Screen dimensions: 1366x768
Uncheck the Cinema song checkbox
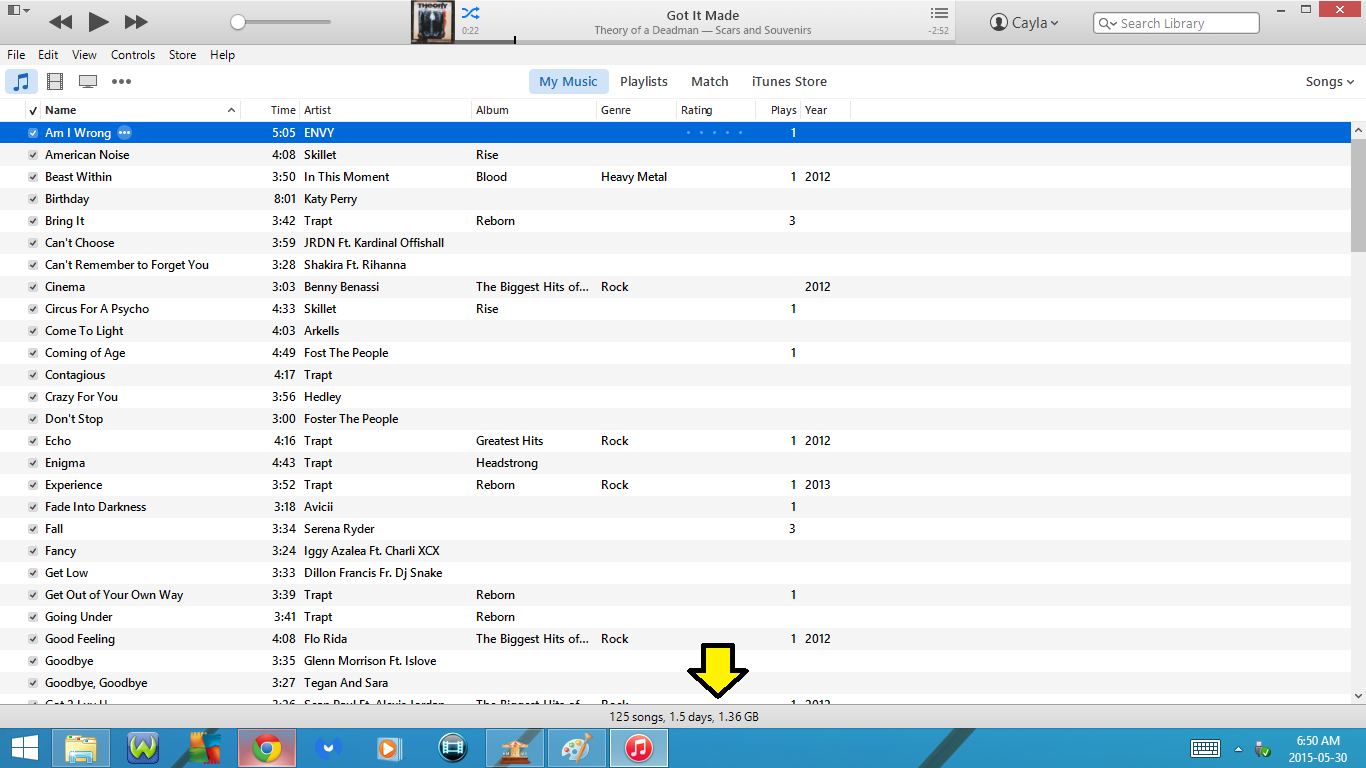[33, 287]
